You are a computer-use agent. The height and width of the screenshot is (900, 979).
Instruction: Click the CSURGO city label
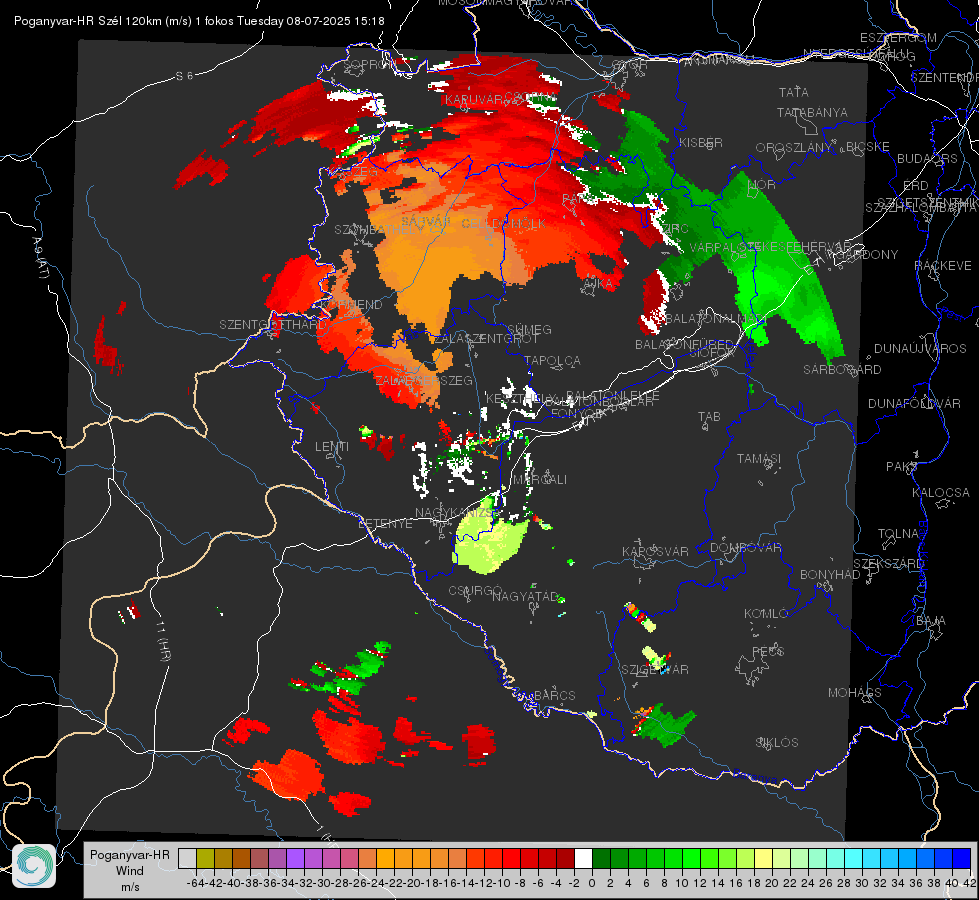coord(475,590)
